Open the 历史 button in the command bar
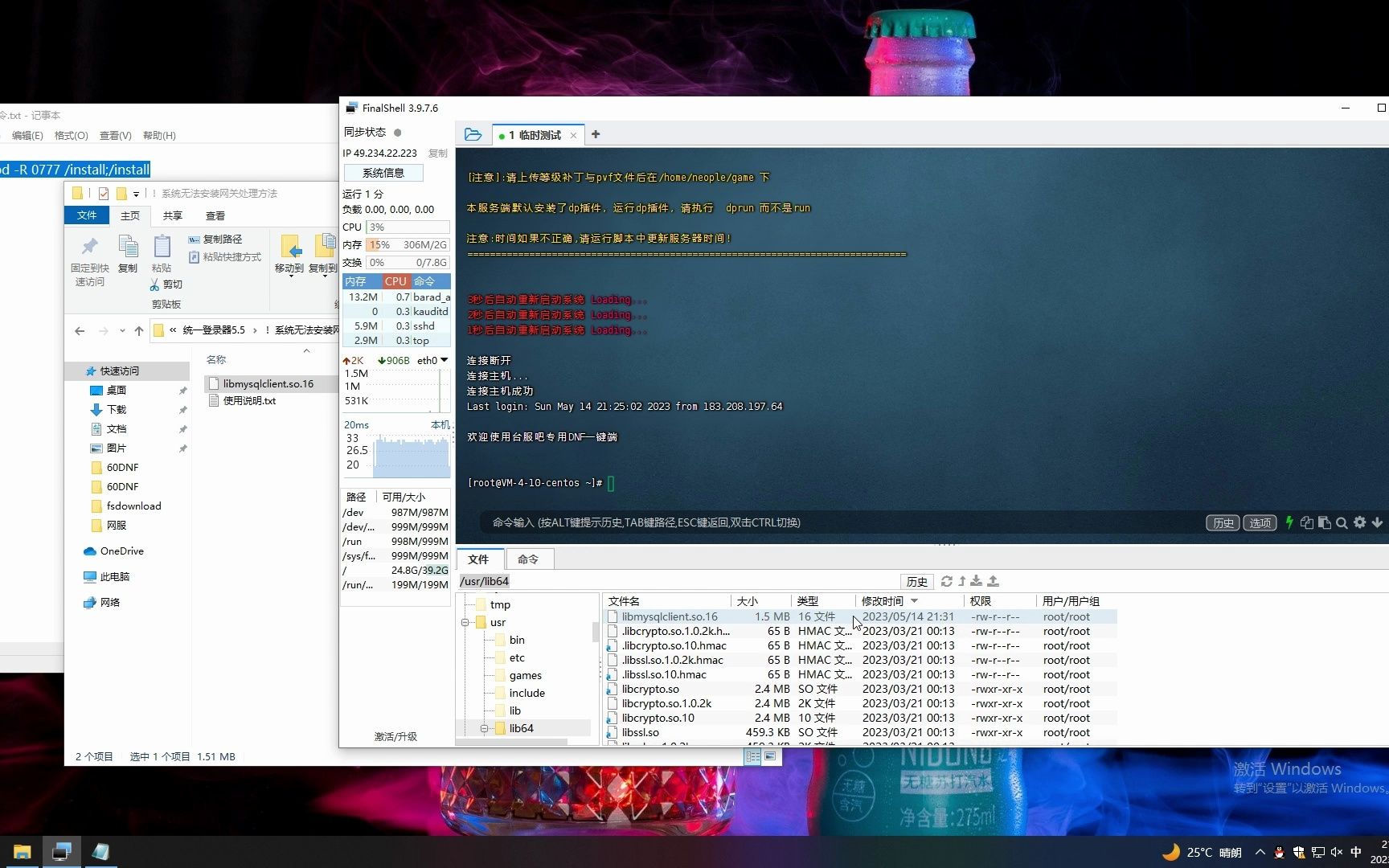Screen dimensions: 1389x868 [1223, 522]
